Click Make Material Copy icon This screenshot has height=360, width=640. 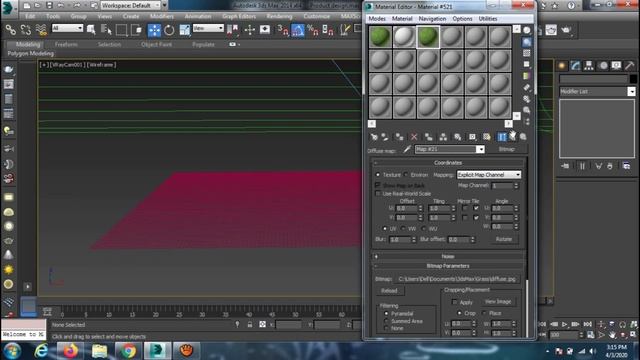pos(428,137)
